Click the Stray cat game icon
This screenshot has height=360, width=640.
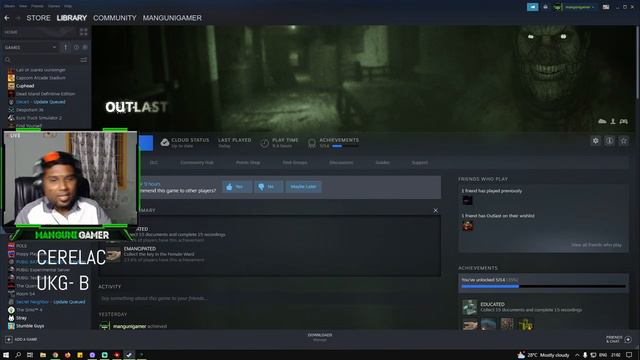click(x=11, y=318)
